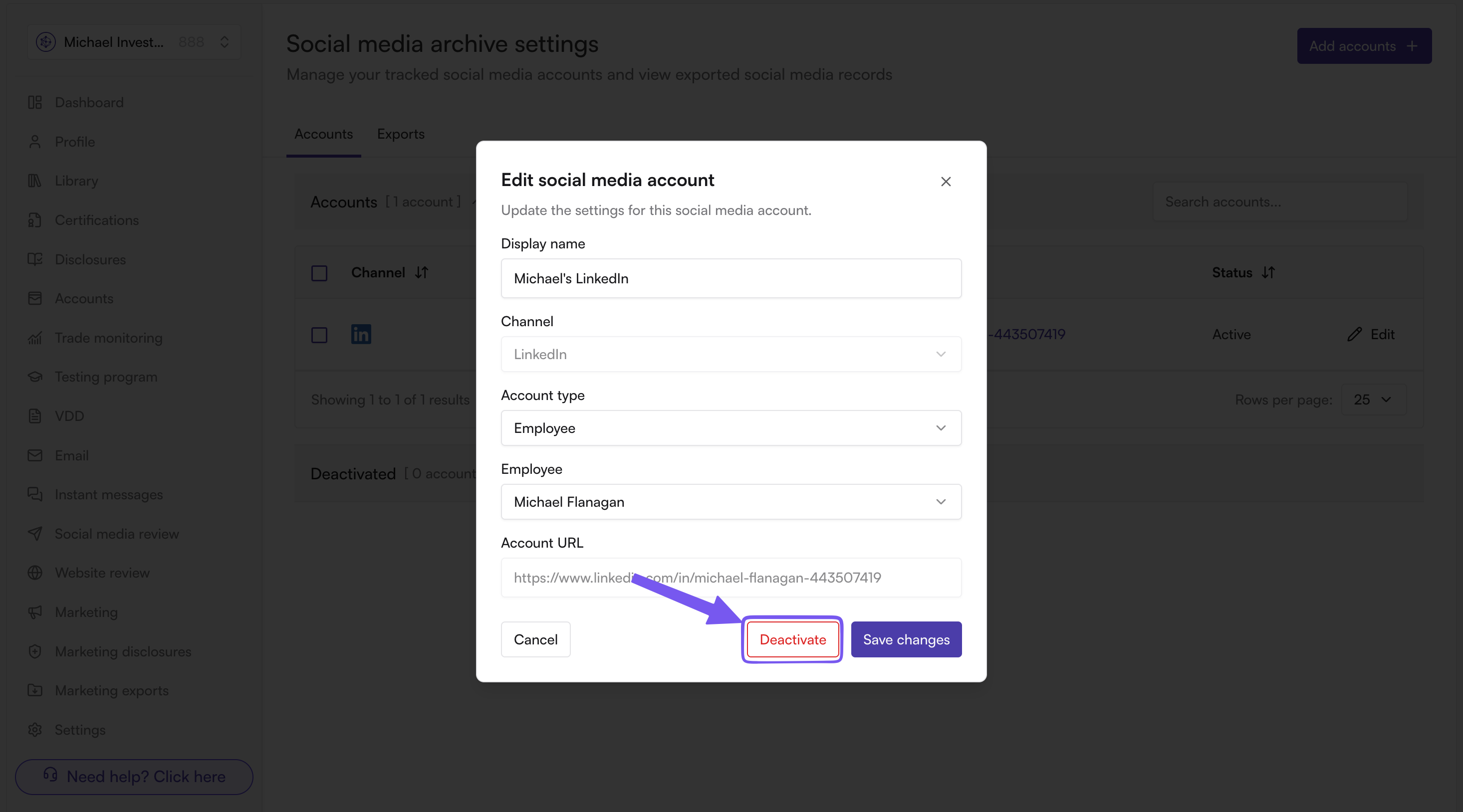Click the LinkedIn channel icon in table

click(x=361, y=335)
